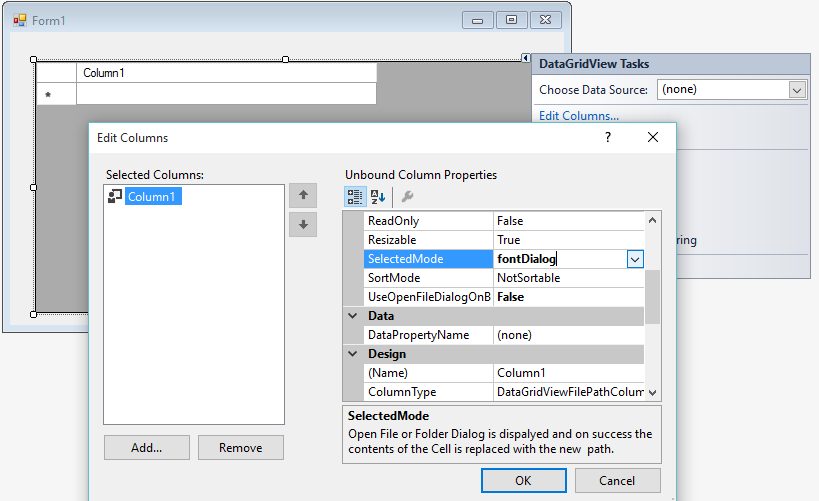Click the DataGridView smart tag arrow

pos(526,58)
